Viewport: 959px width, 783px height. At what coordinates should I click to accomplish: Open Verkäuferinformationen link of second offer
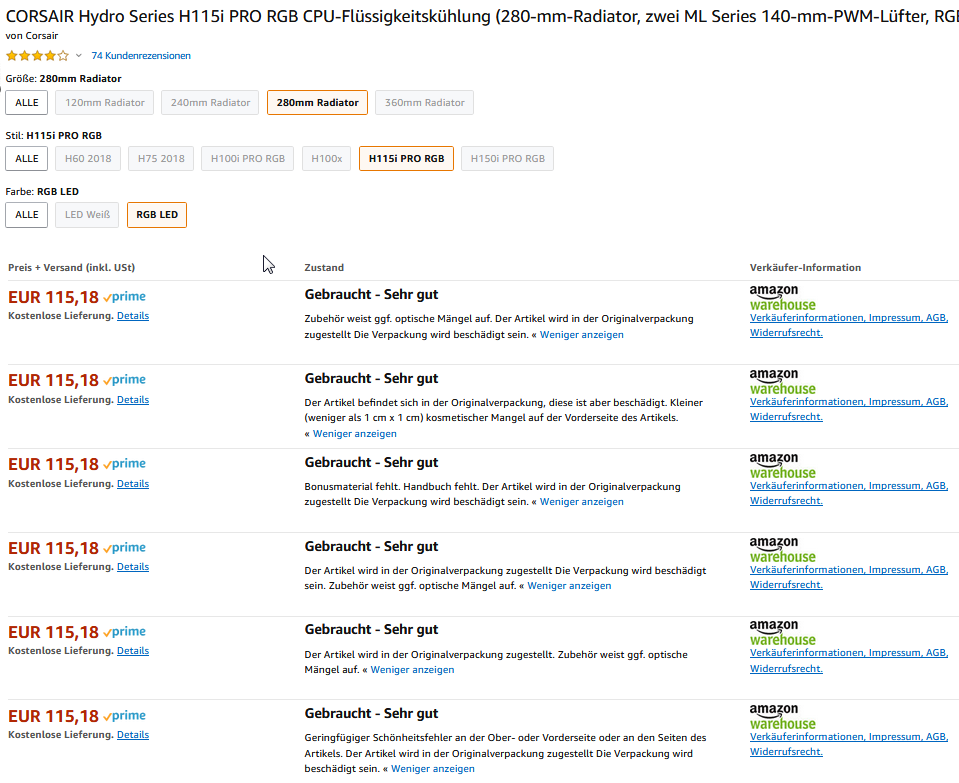coord(849,402)
